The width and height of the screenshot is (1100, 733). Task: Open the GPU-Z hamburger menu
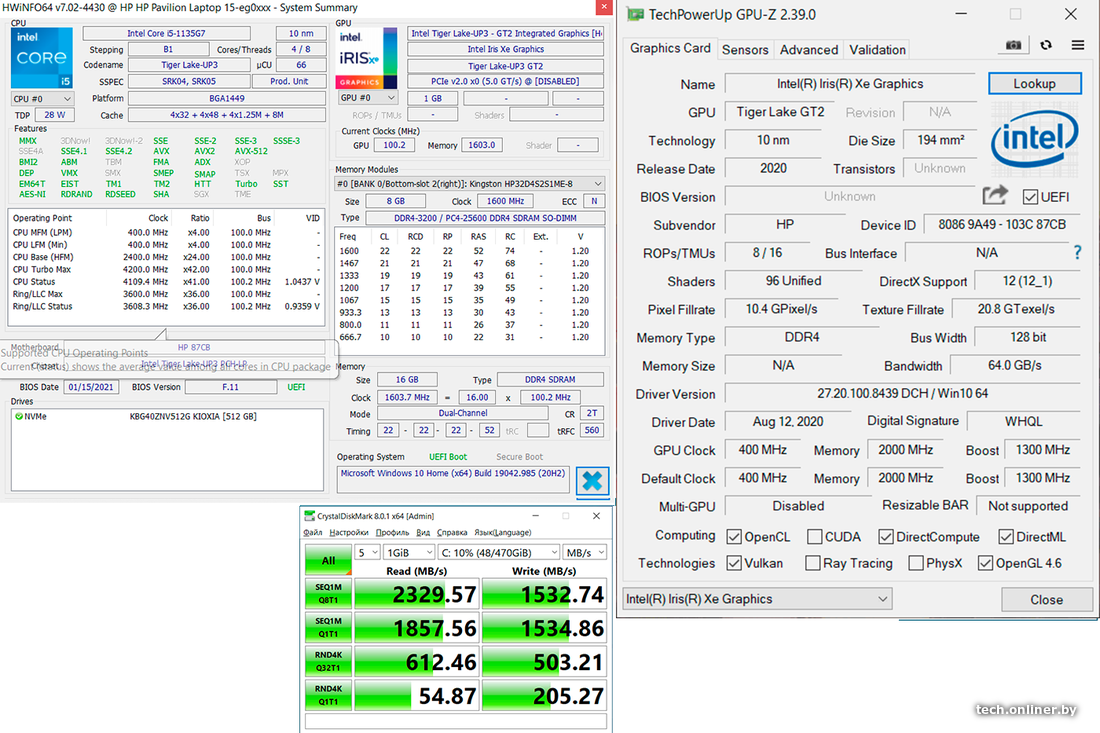click(1077, 46)
